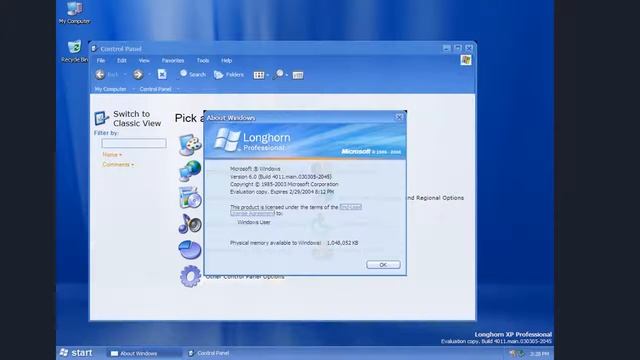Screen dimensions: 640x360
Task: Open the Sounds music note speaker icon
Action: pyautogui.click(x=190, y=224)
